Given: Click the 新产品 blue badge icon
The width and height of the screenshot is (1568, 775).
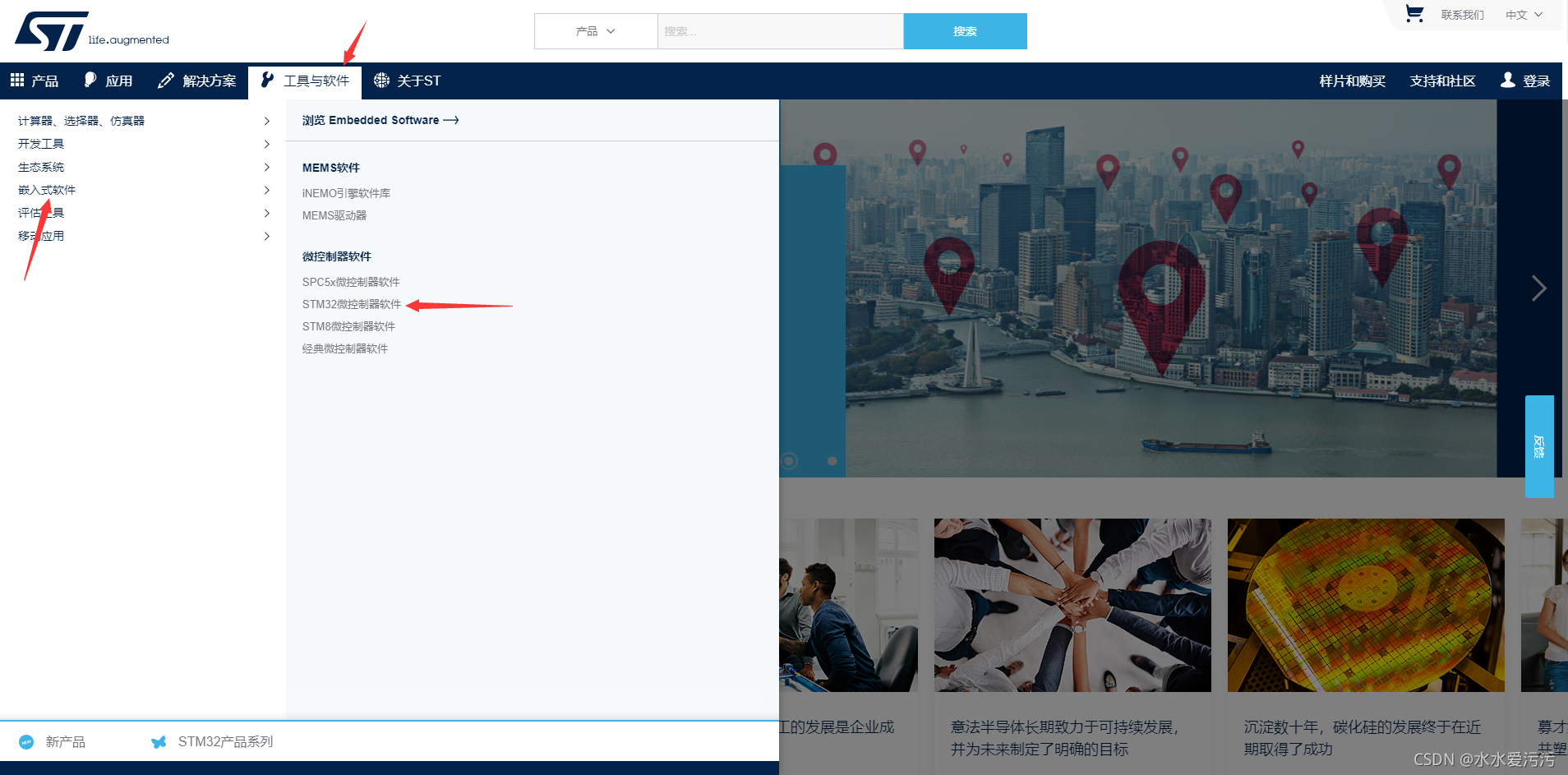Looking at the screenshot, I should click(x=26, y=741).
